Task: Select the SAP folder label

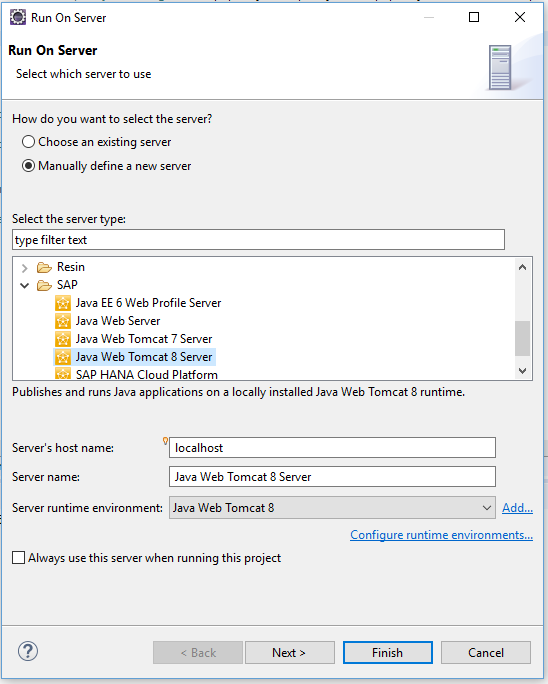Action: [x=67, y=285]
